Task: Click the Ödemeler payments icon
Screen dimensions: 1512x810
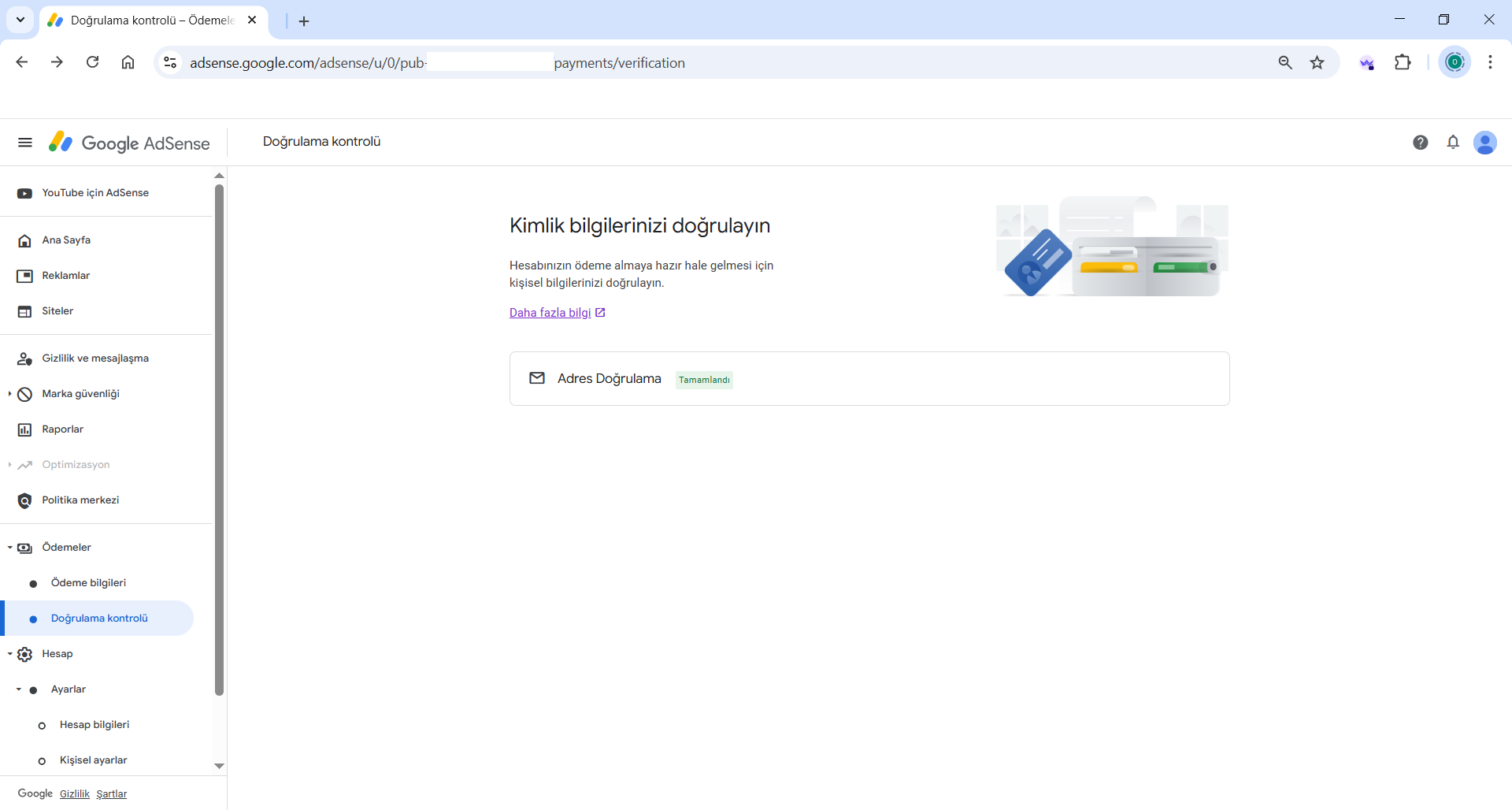Action: point(24,548)
